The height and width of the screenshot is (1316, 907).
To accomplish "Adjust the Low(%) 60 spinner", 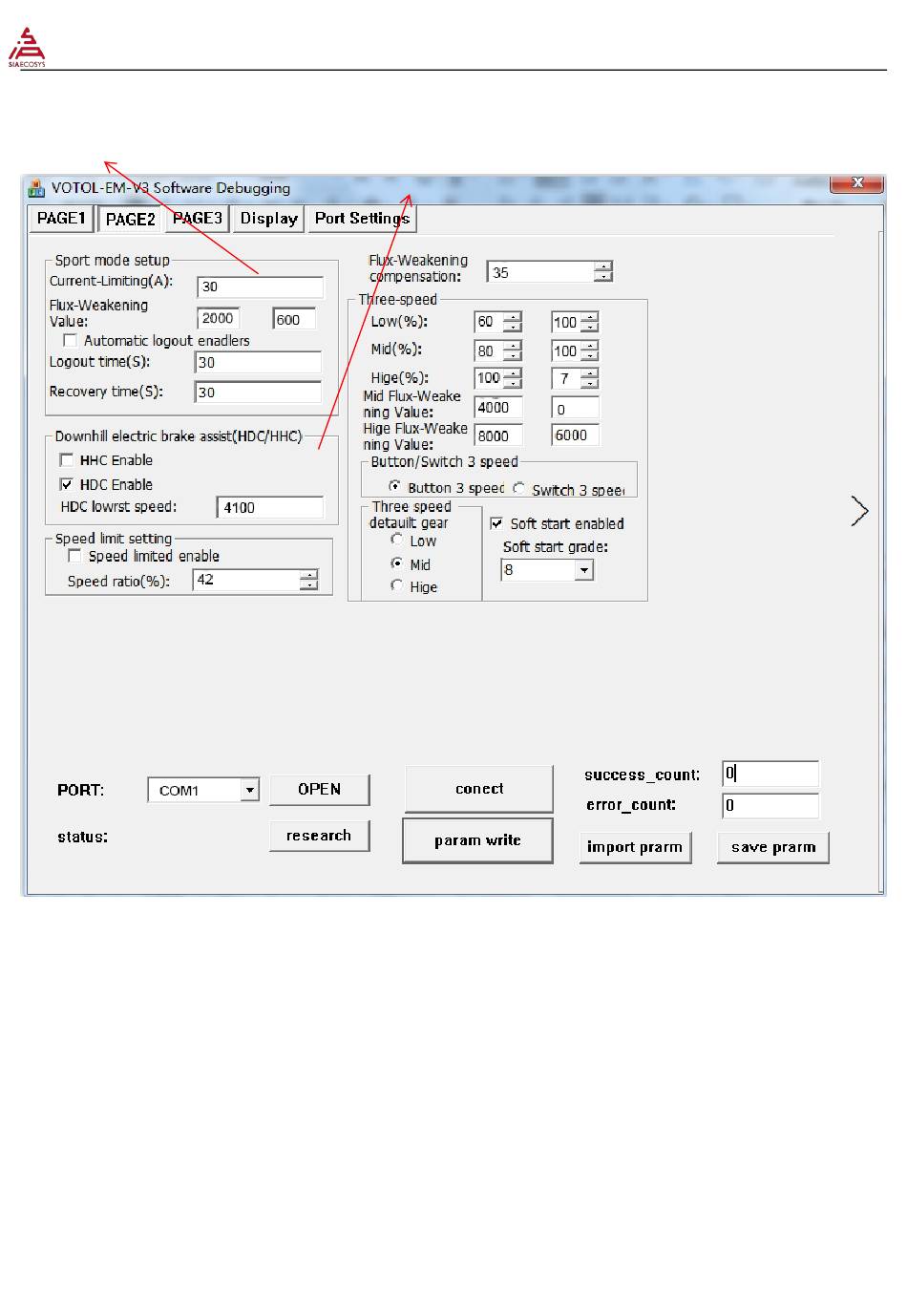I will [x=513, y=322].
